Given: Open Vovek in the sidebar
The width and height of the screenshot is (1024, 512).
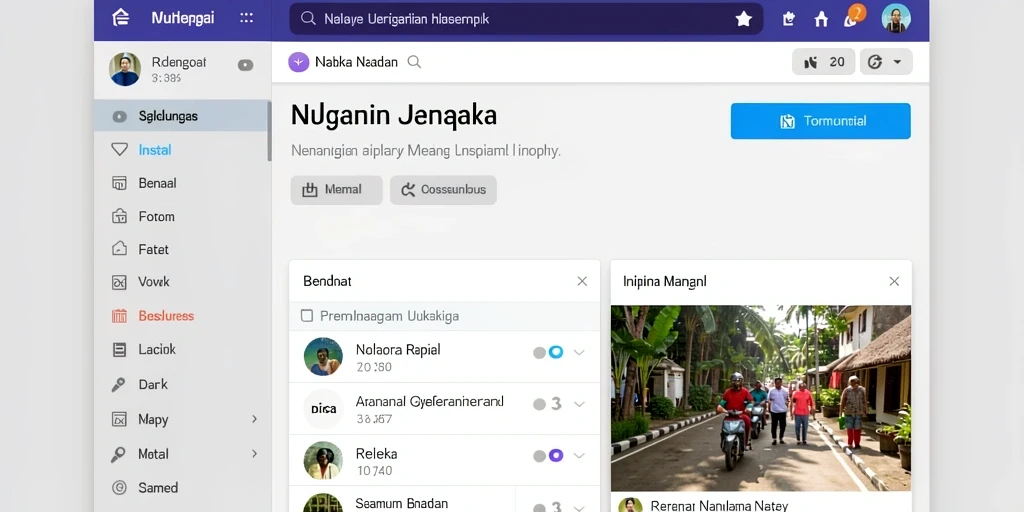Looking at the screenshot, I should click(153, 282).
